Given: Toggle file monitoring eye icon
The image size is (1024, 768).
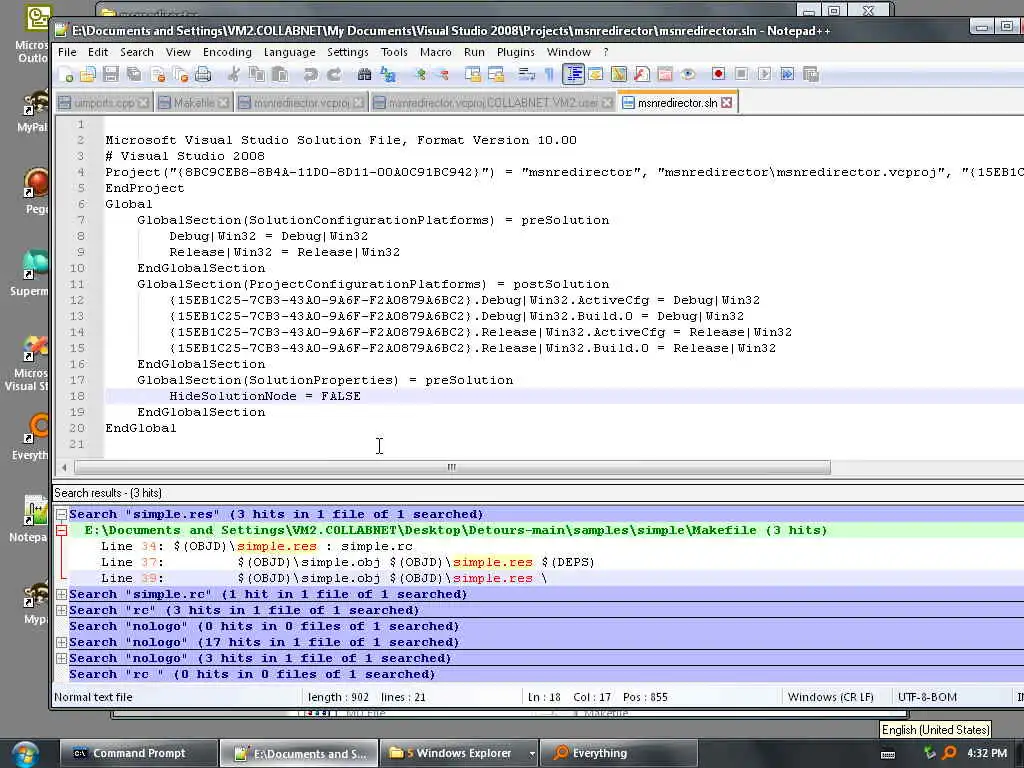Looking at the screenshot, I should tap(688, 74).
